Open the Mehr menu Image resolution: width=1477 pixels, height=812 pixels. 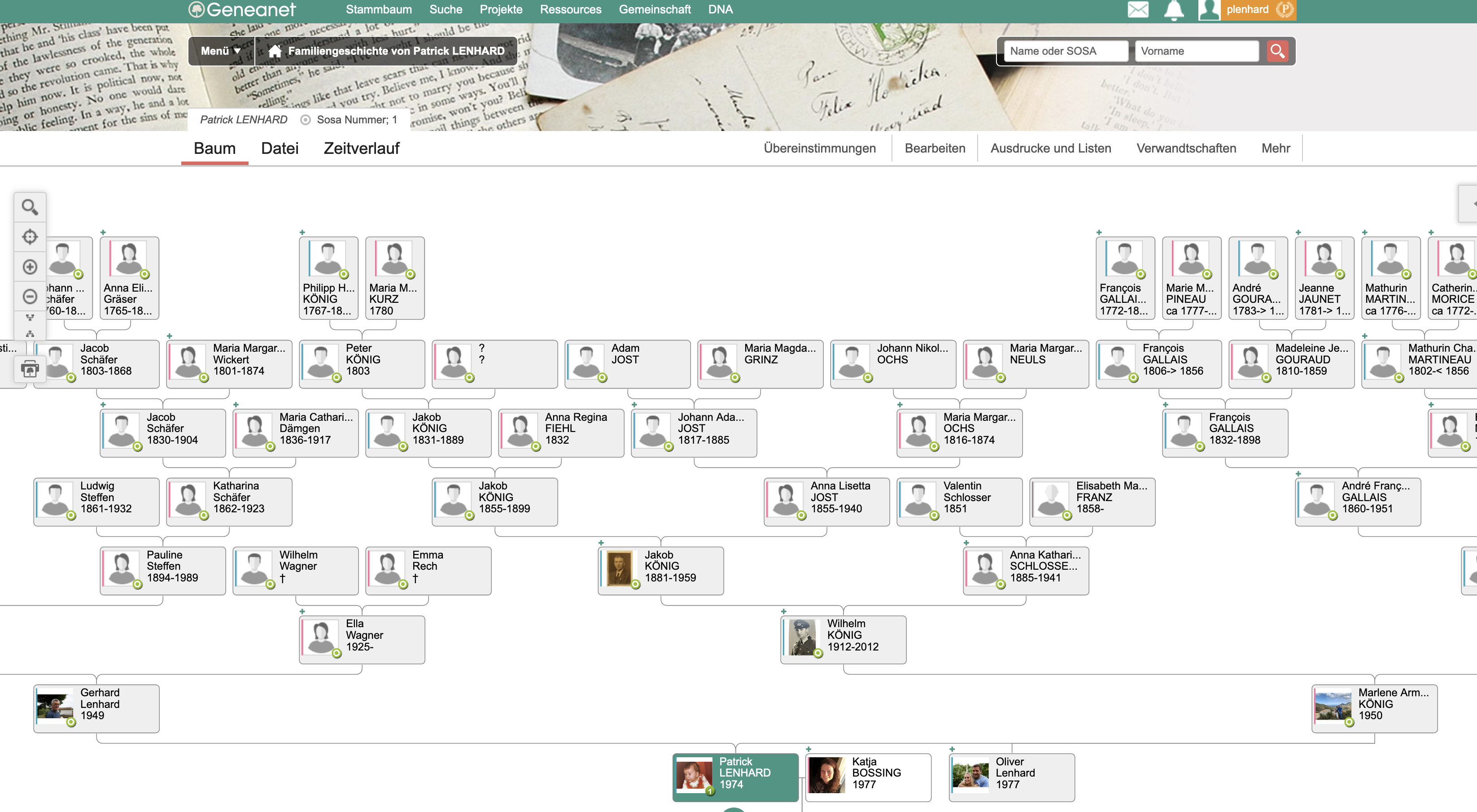1275,148
